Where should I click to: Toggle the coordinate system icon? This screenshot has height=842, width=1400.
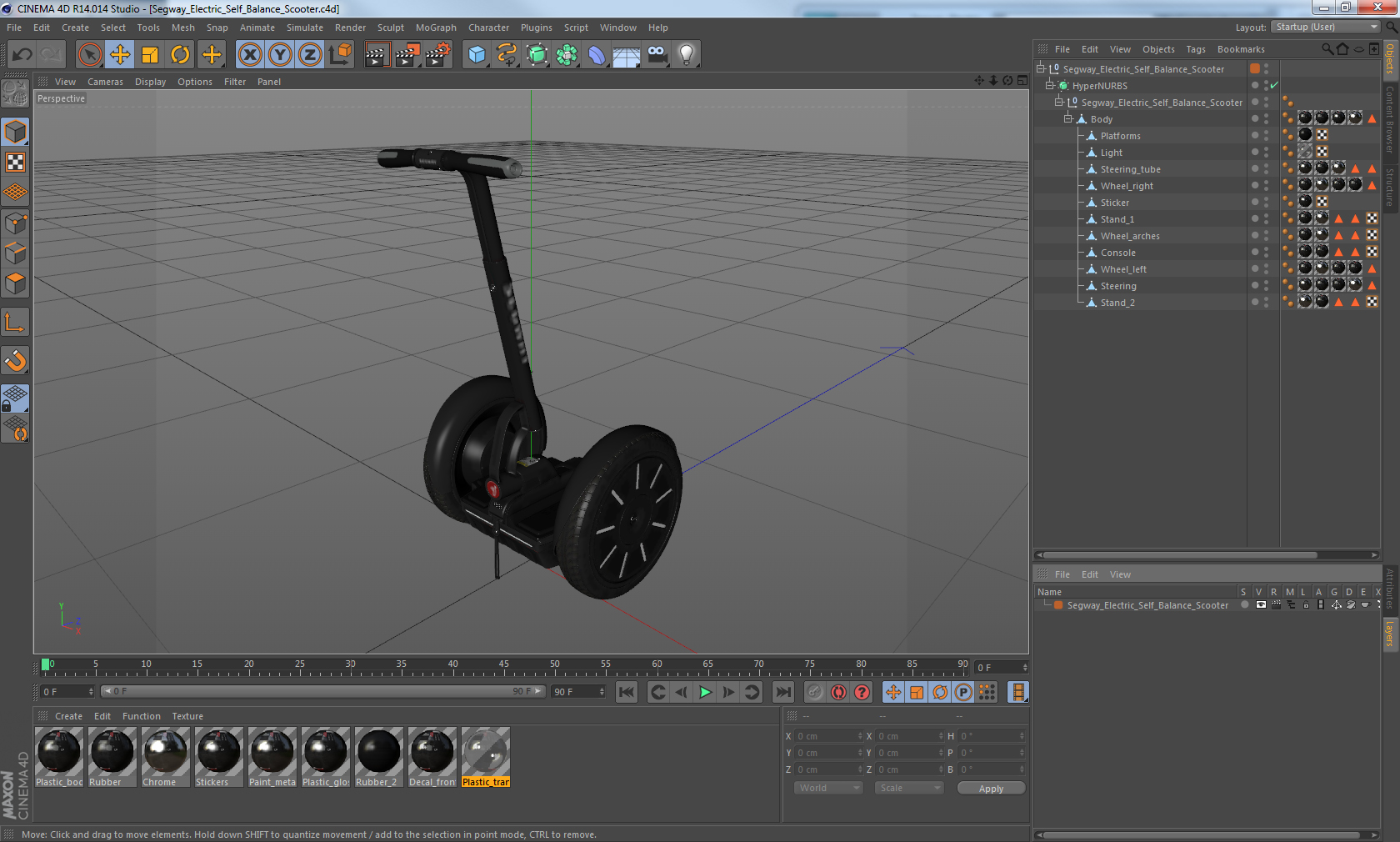point(340,55)
